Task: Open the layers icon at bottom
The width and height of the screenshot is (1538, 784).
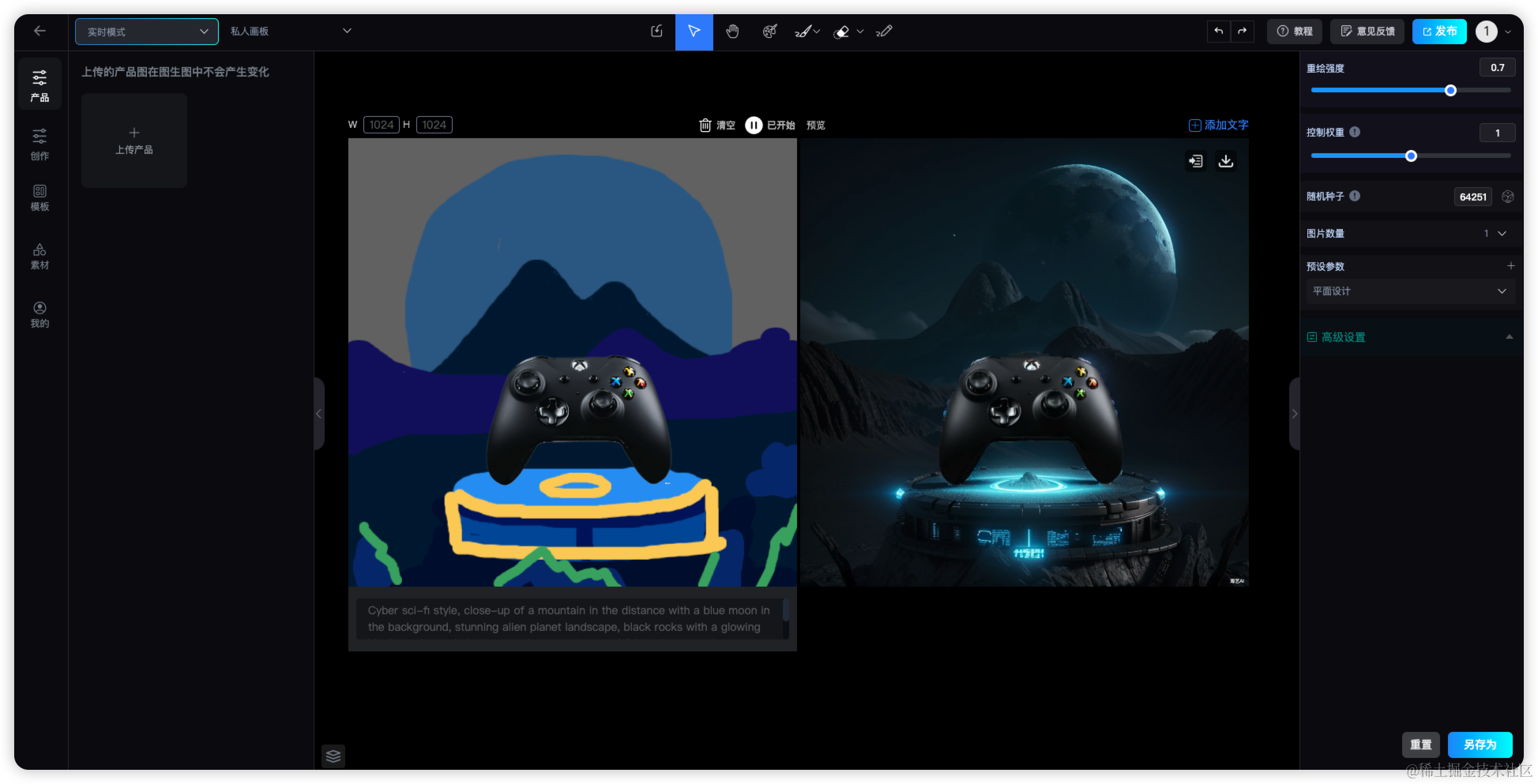Action: coord(333,756)
